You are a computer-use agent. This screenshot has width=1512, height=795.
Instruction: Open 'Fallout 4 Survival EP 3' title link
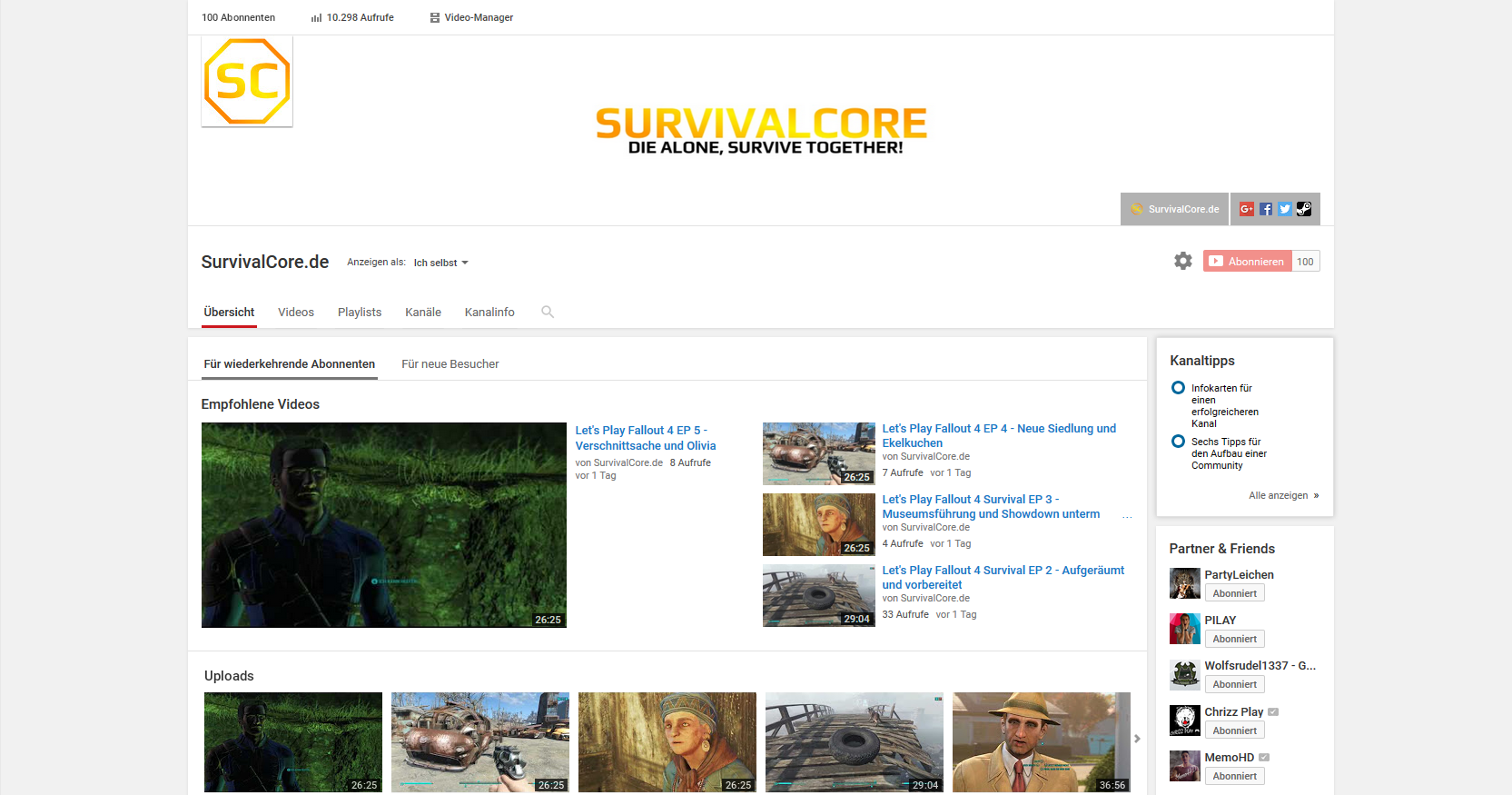[x=991, y=506]
